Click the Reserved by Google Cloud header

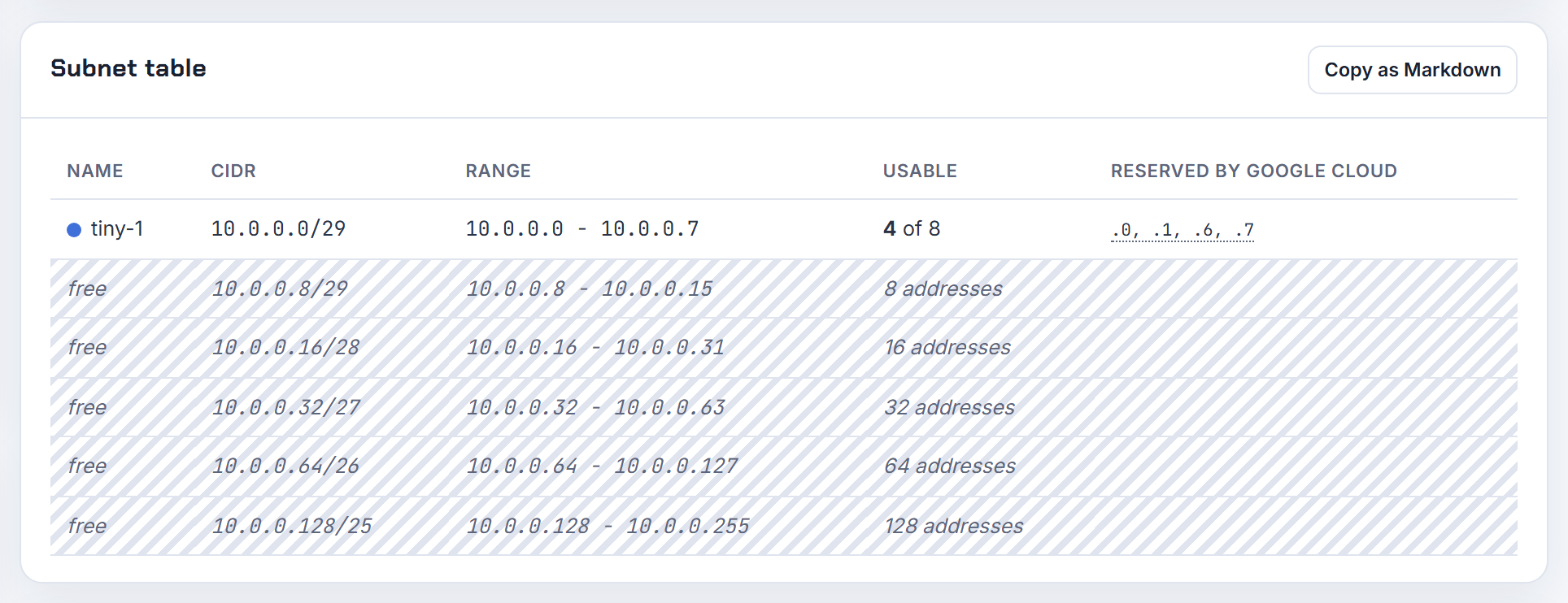point(1254,171)
